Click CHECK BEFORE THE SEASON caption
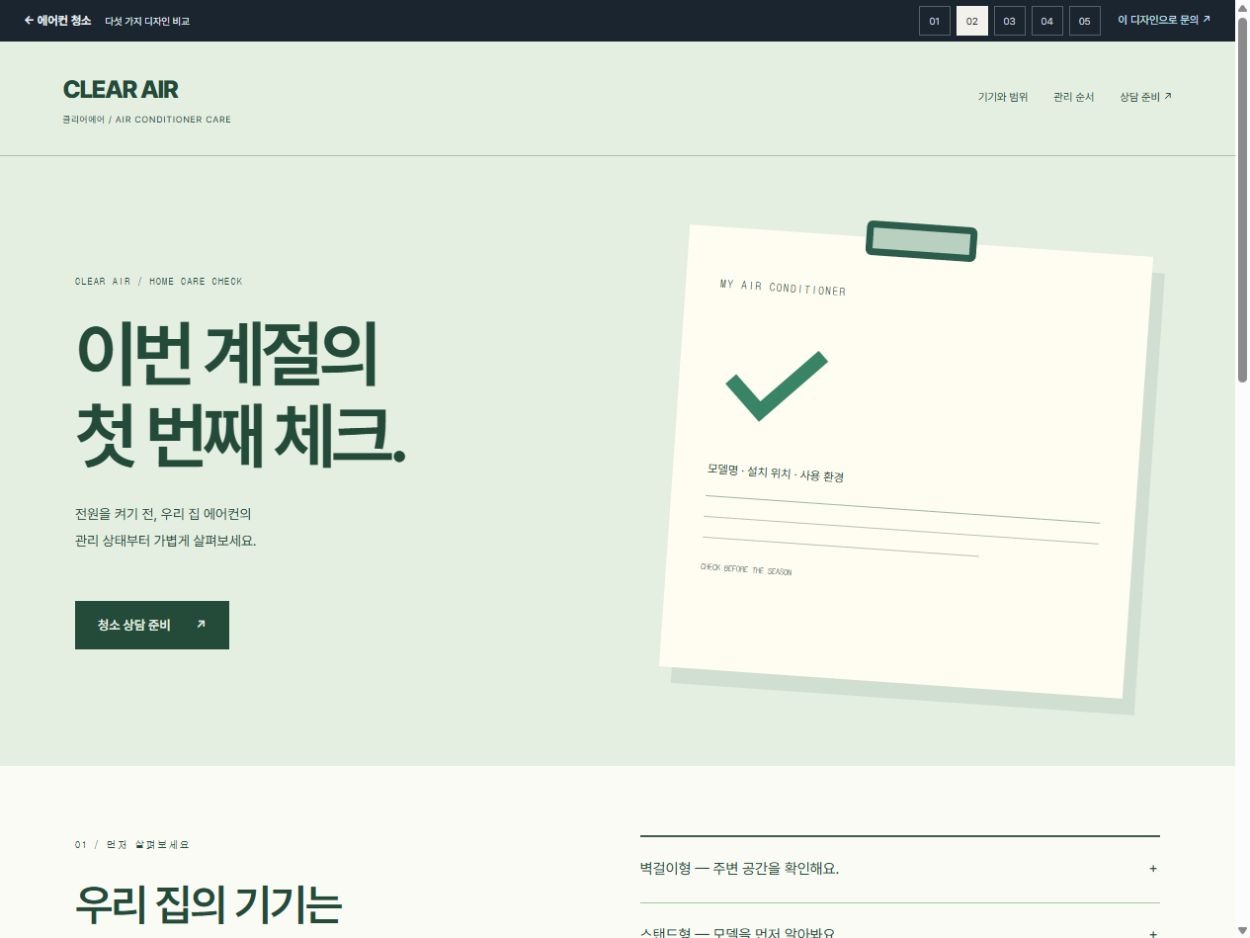The height and width of the screenshot is (938, 1250). coord(746,570)
